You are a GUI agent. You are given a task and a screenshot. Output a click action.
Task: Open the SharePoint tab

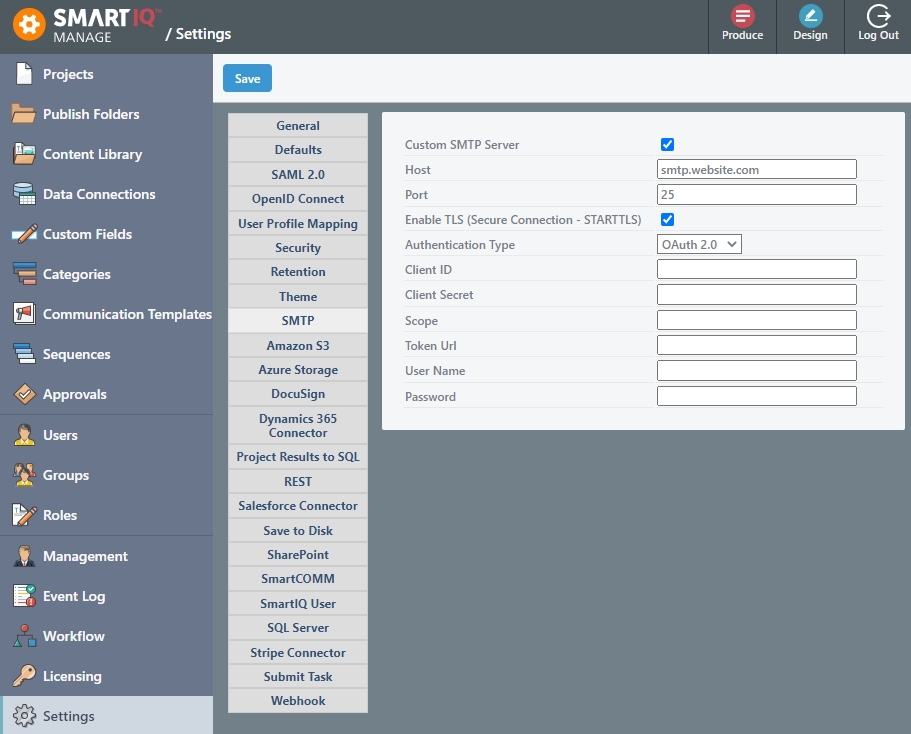click(x=298, y=554)
